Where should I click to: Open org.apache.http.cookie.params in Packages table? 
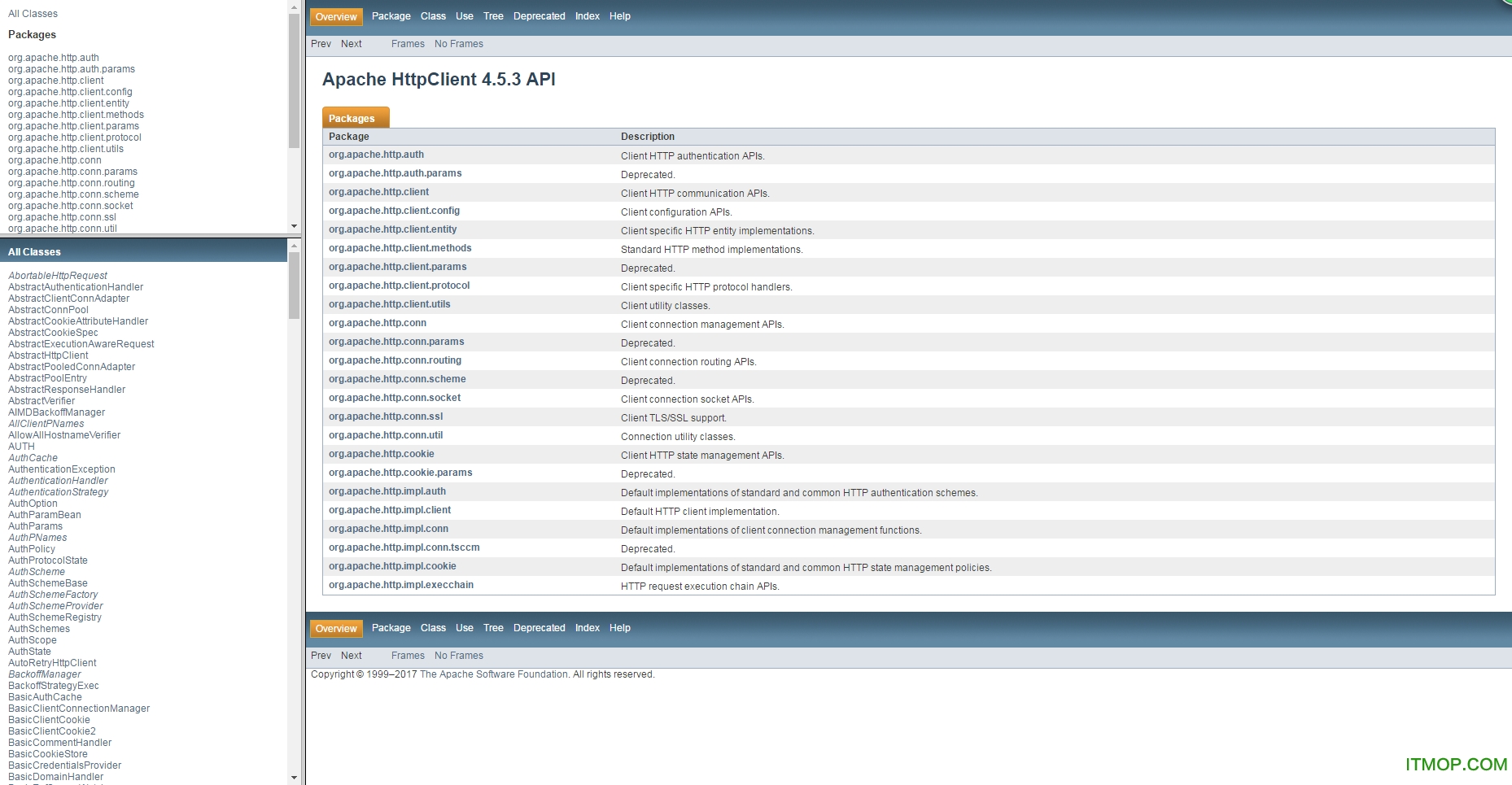(x=400, y=473)
